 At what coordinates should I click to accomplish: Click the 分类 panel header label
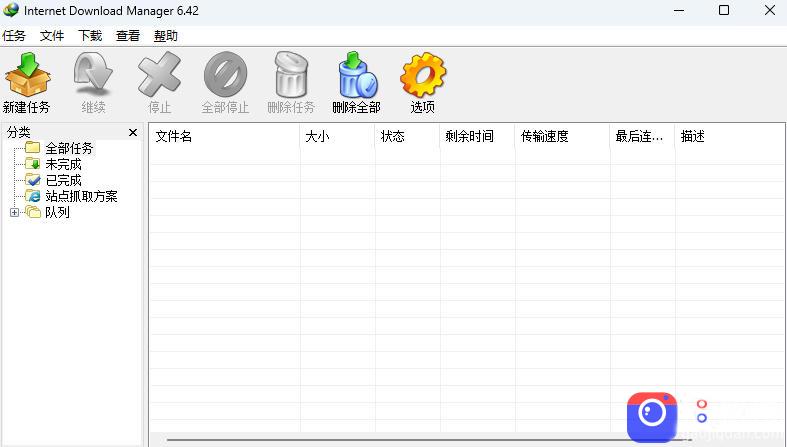pyautogui.click(x=19, y=132)
